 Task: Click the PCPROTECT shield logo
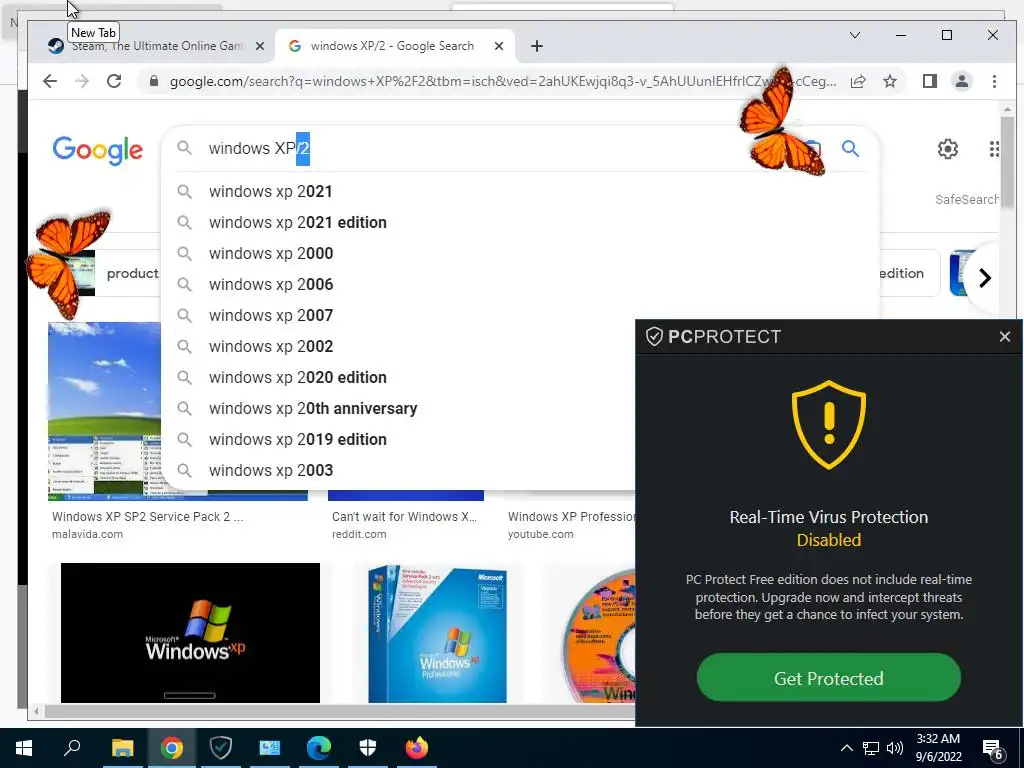pos(654,337)
